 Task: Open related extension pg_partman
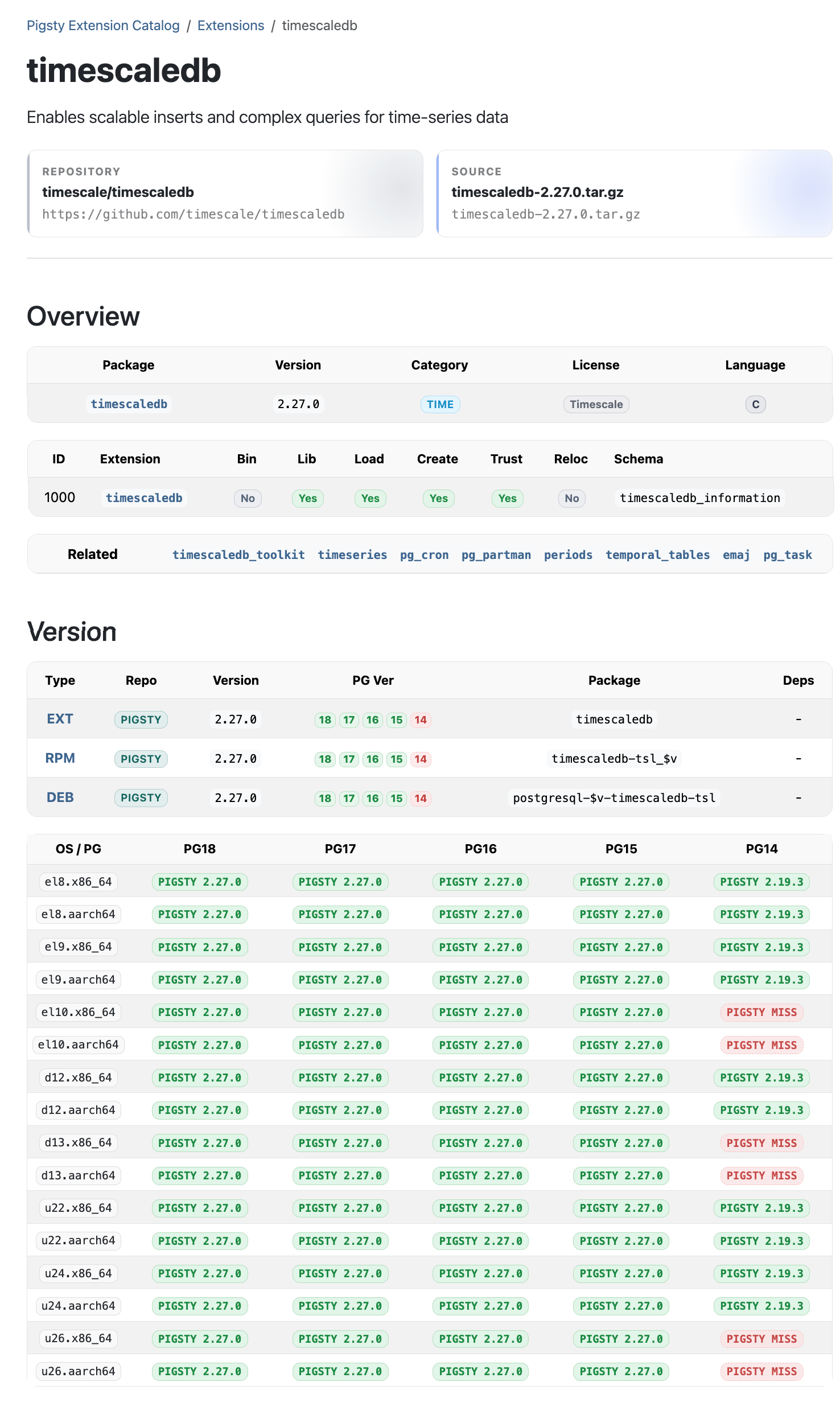(x=496, y=555)
